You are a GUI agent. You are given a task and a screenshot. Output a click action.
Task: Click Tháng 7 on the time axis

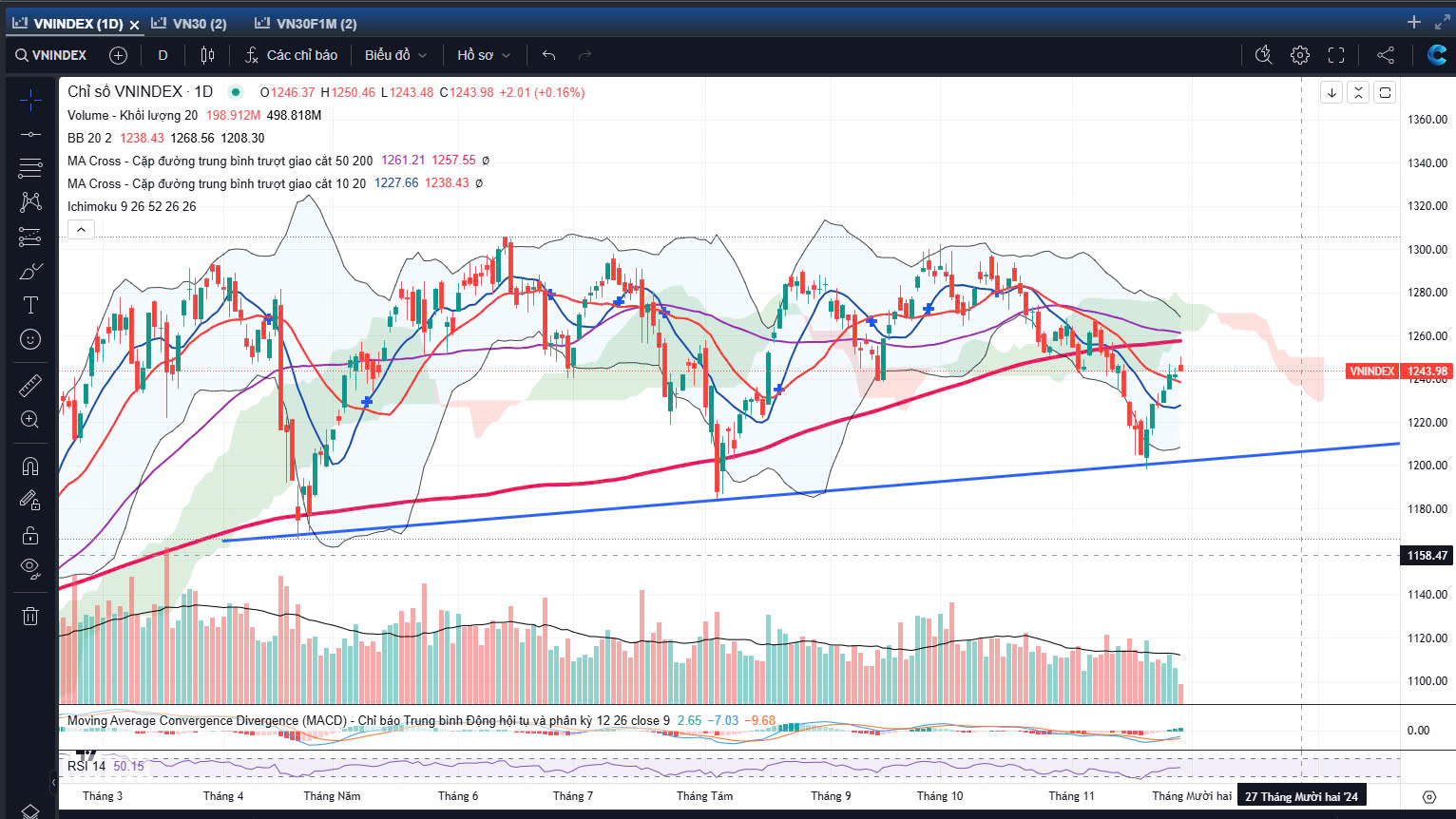point(573,796)
